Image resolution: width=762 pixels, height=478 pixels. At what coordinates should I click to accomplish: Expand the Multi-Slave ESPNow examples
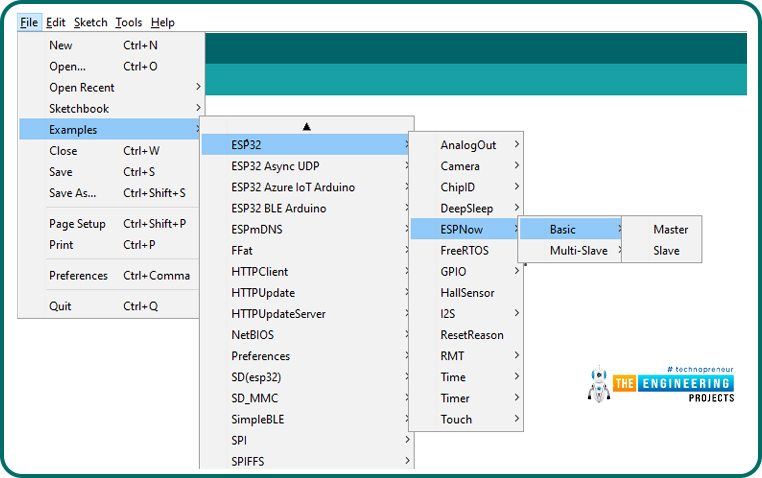click(571, 251)
